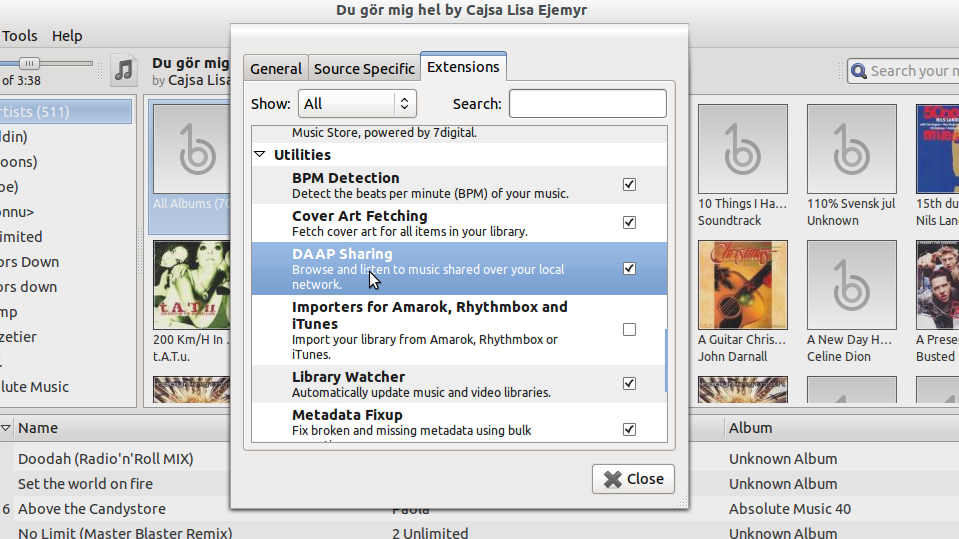Click the music note track icon

point(124,70)
